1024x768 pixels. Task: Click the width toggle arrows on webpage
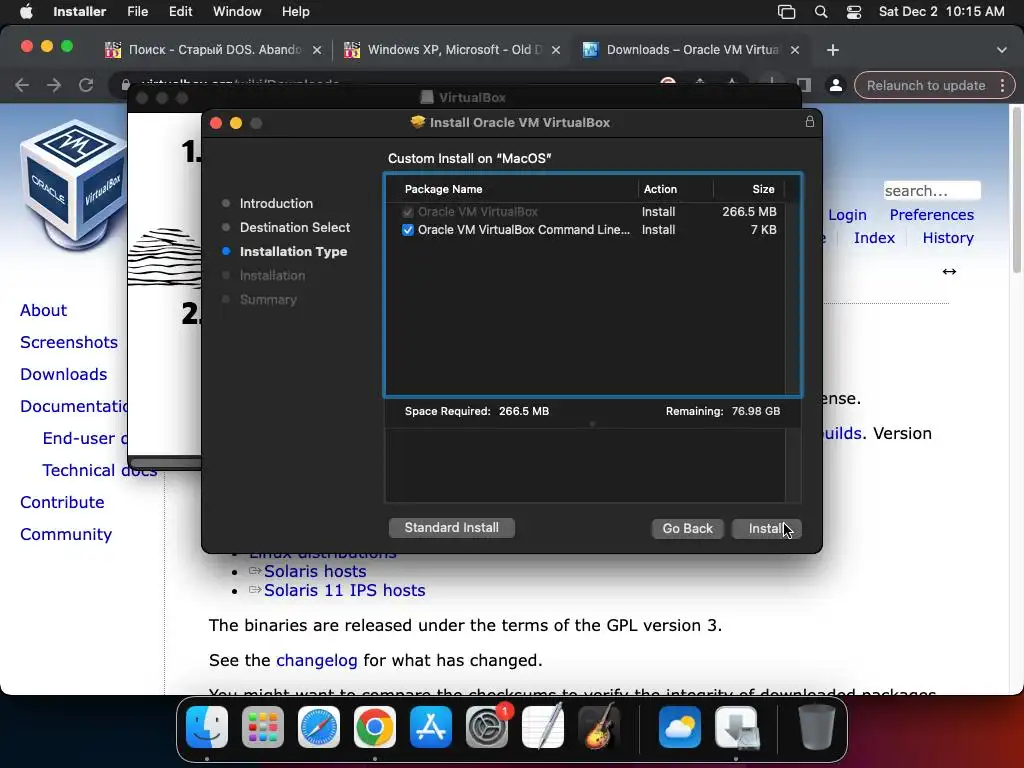tap(949, 272)
